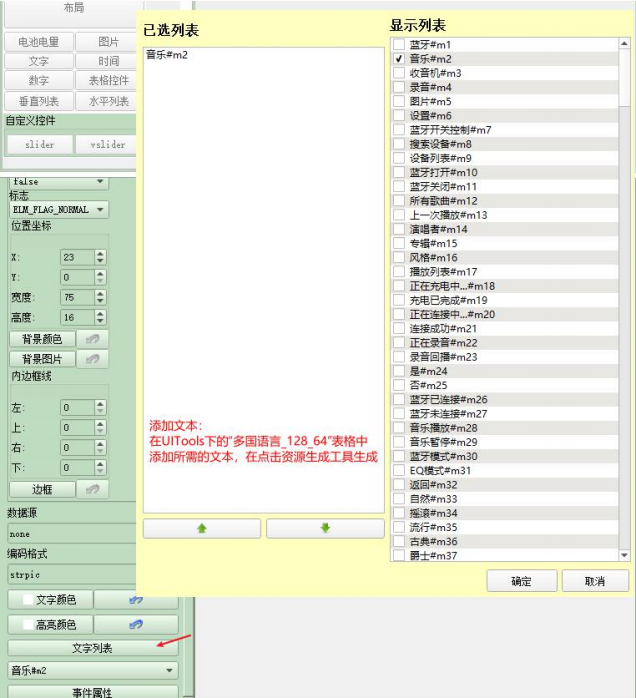Add a 图片 picture control
This screenshot has width=636, height=698.
[x=107, y=42]
